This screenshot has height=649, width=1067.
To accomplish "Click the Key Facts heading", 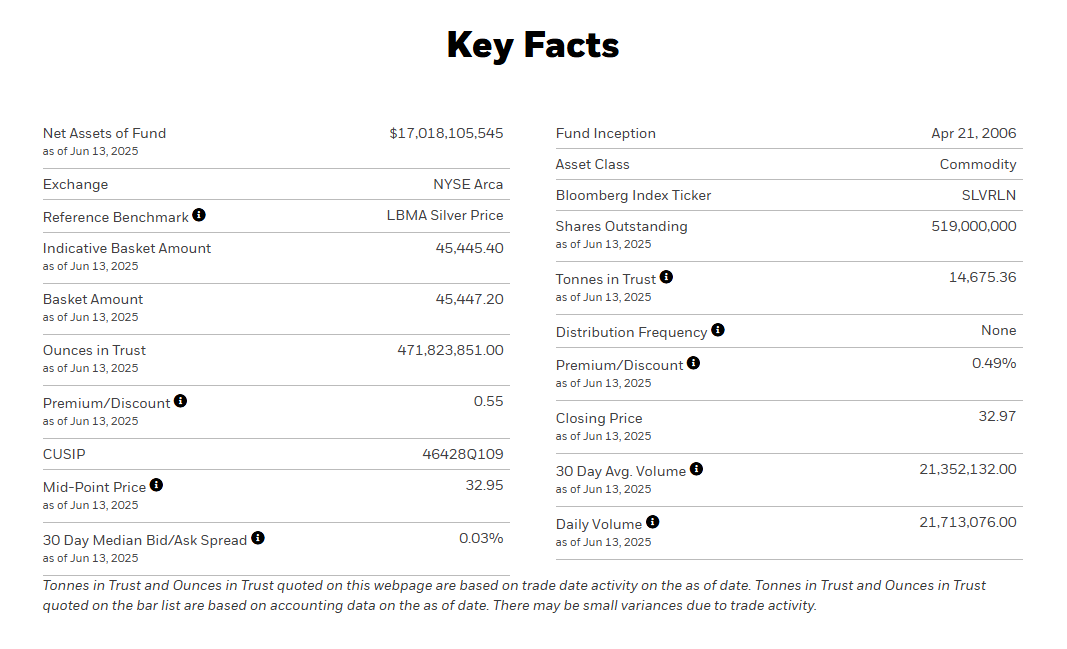I will [533, 45].
